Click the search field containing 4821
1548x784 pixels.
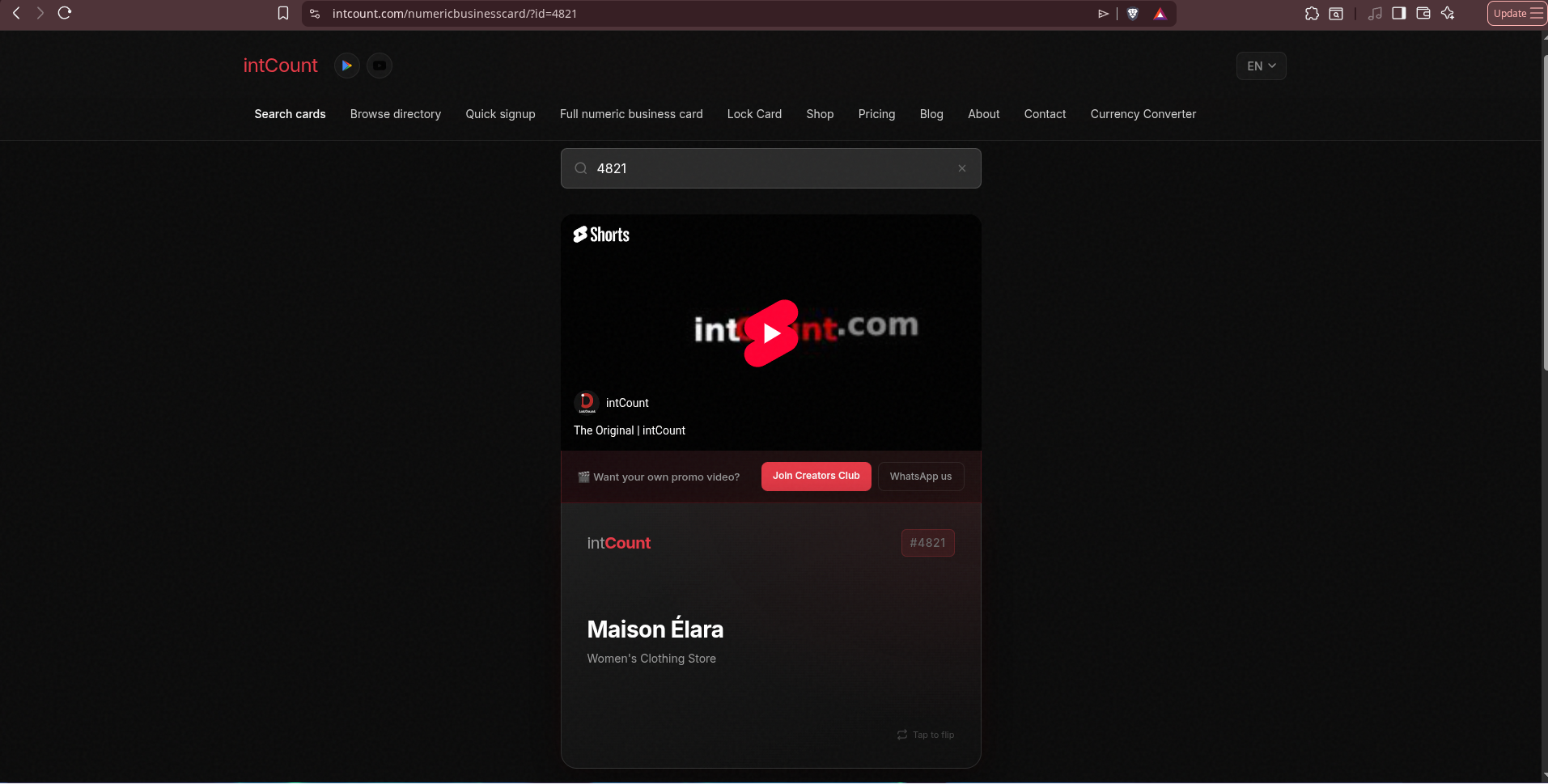tap(770, 168)
